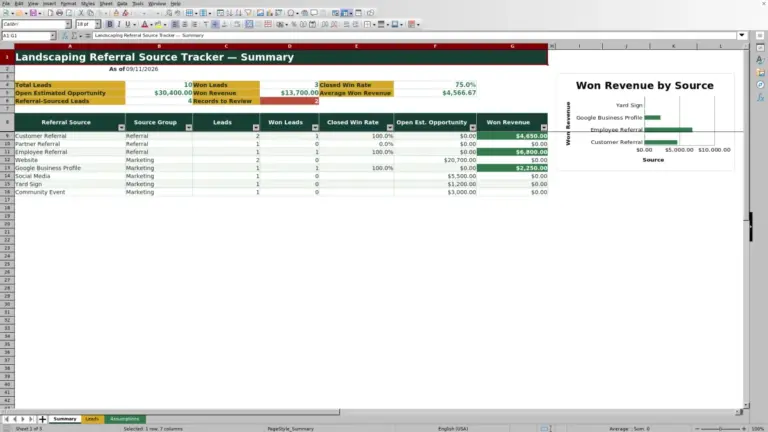Image resolution: width=768 pixels, height=432 pixels.
Task: Print the spreadsheet using the printer icon
Action: pyautogui.click(x=59, y=13)
